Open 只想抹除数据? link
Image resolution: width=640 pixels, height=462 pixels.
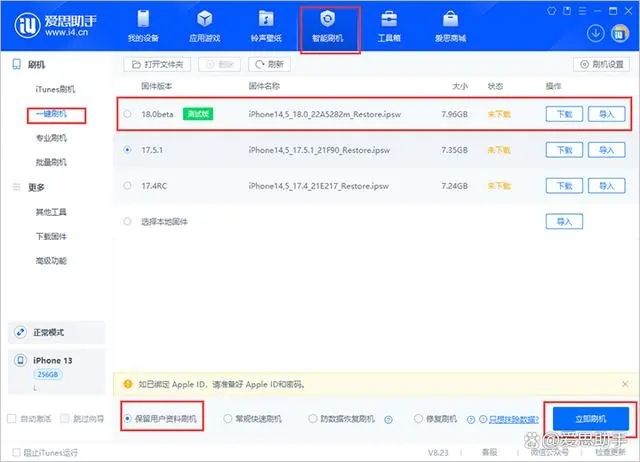tap(513, 419)
